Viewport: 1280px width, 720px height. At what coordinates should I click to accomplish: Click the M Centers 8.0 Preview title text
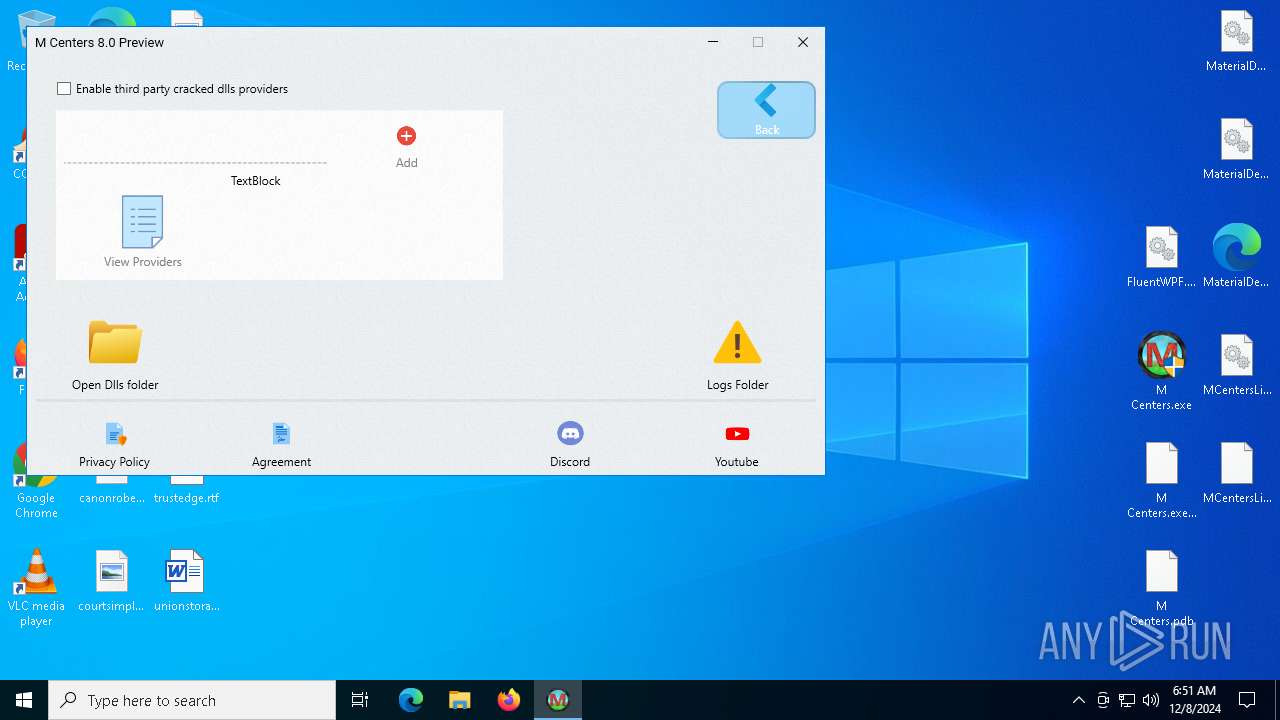click(99, 43)
